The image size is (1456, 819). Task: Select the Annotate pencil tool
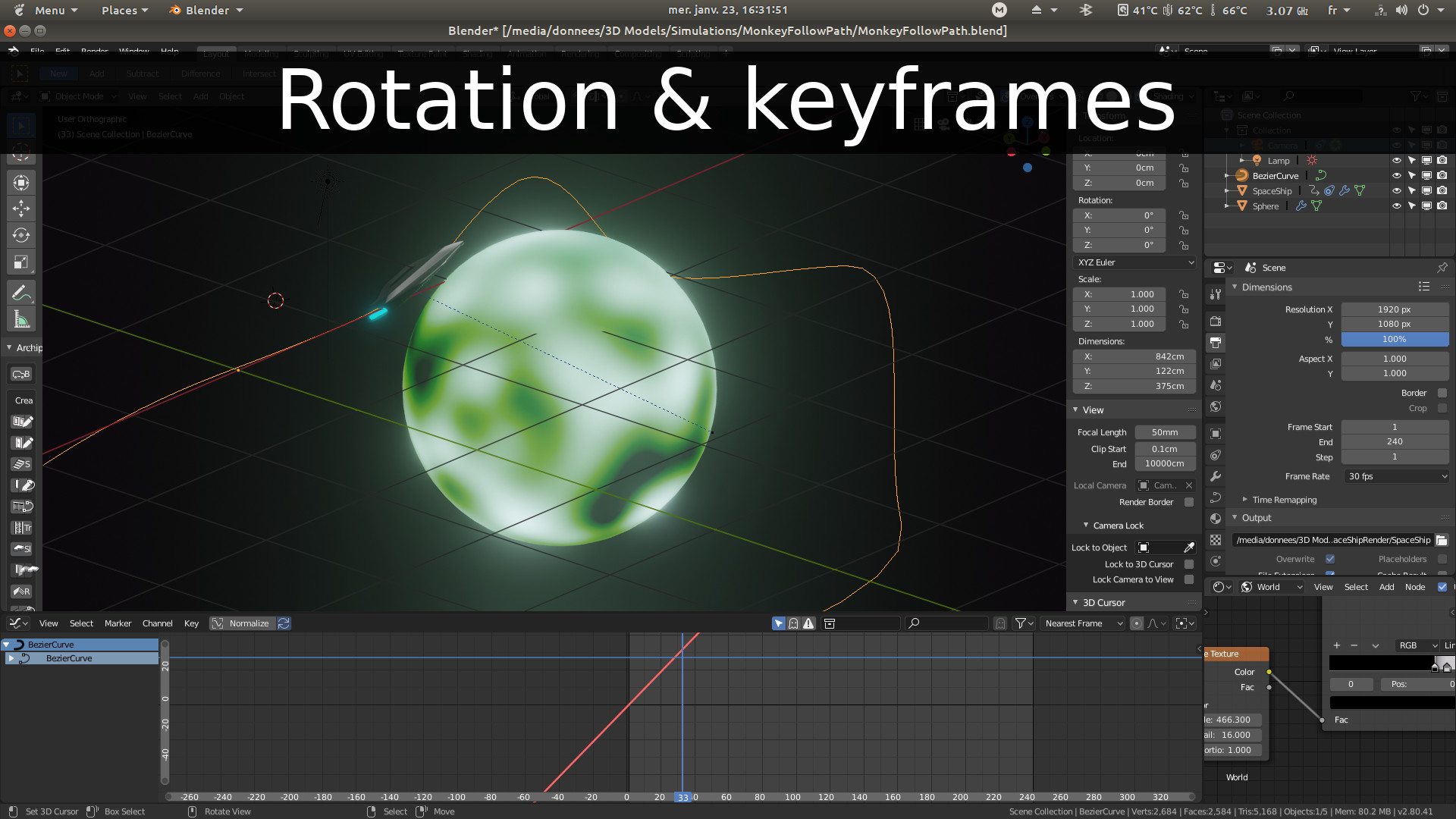pyautogui.click(x=21, y=293)
